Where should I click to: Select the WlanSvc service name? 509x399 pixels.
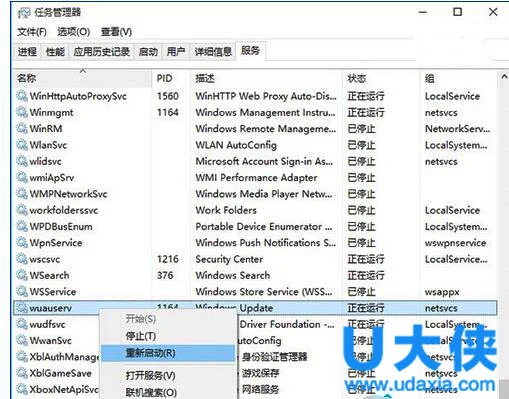click(48, 145)
